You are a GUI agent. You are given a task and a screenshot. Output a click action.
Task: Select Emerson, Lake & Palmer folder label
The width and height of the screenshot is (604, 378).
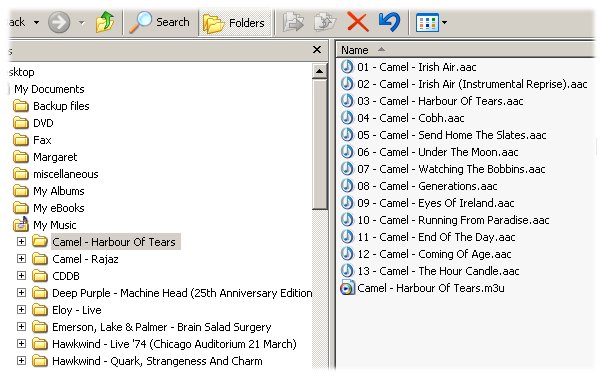coord(162,327)
